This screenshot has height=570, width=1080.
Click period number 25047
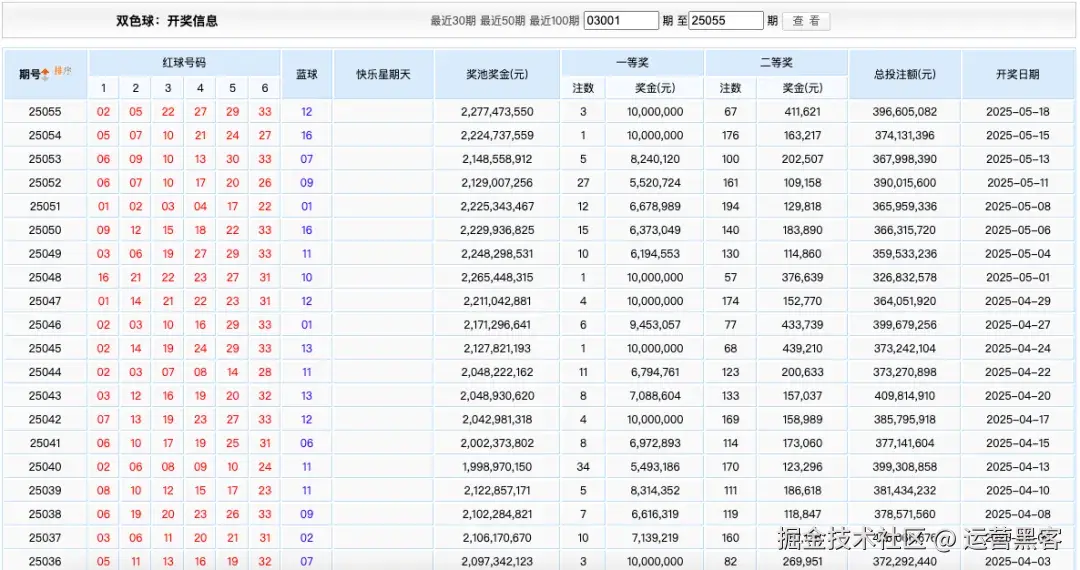[x=45, y=302]
